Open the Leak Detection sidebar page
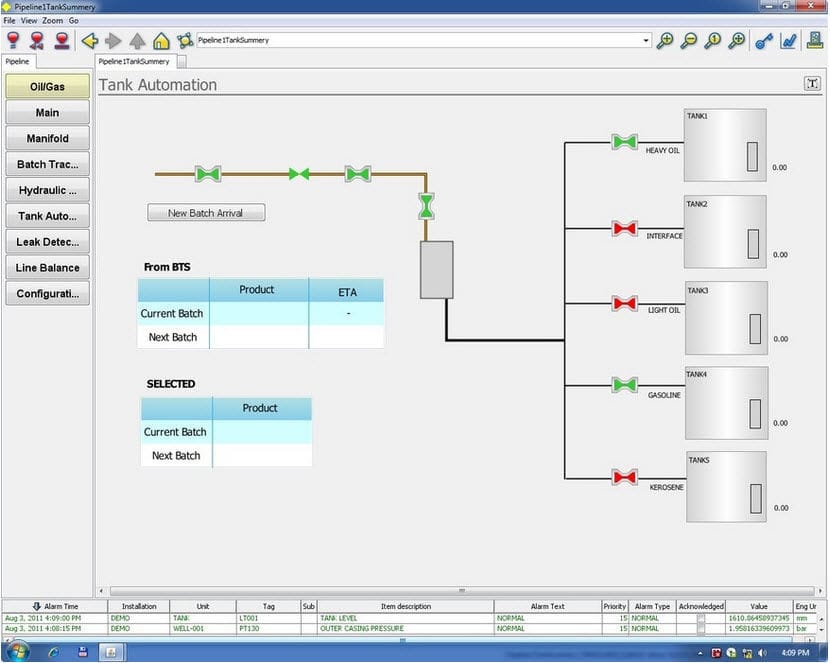The width and height of the screenshot is (830, 663). click(x=47, y=241)
